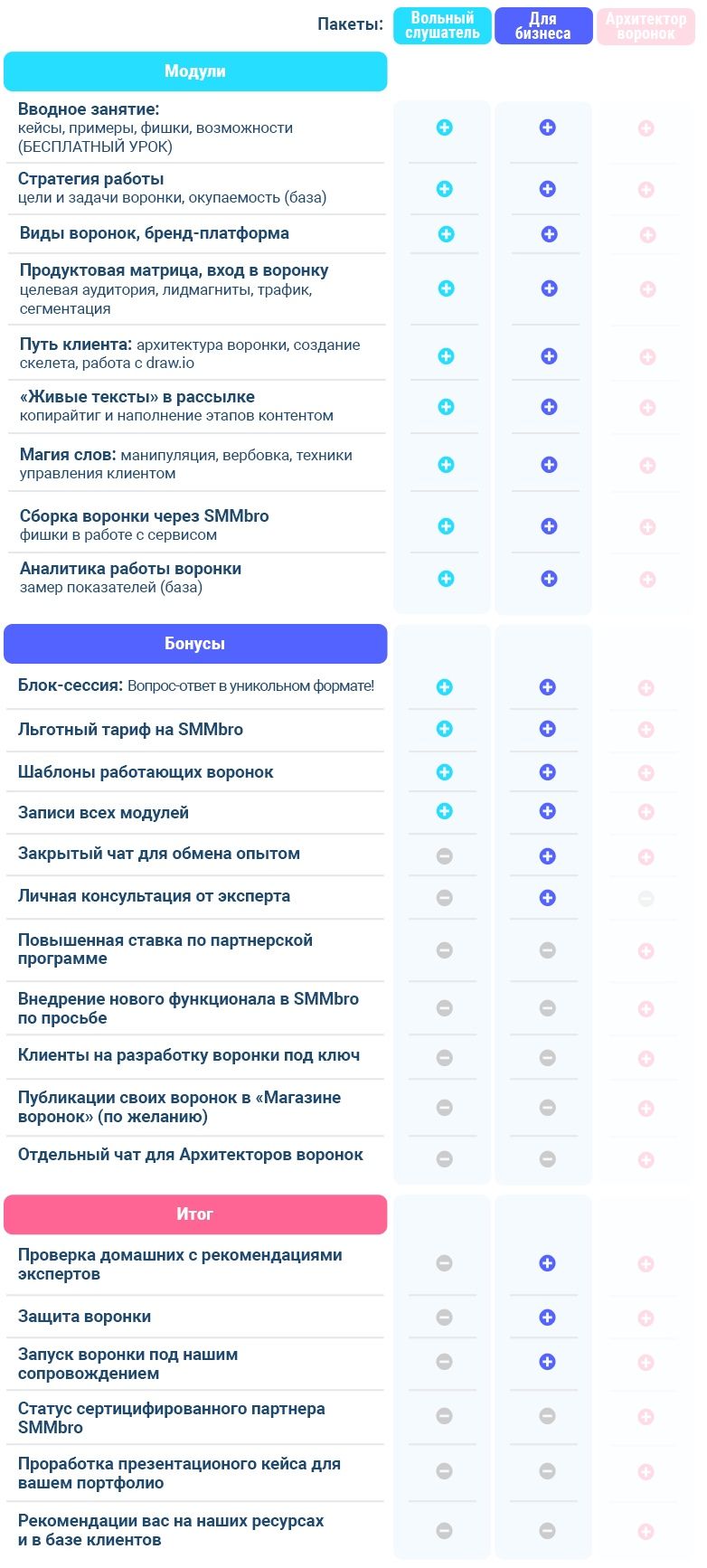Switch to the Для бизнеса package tab
This screenshot has width=707, height=1568.
click(x=542, y=26)
